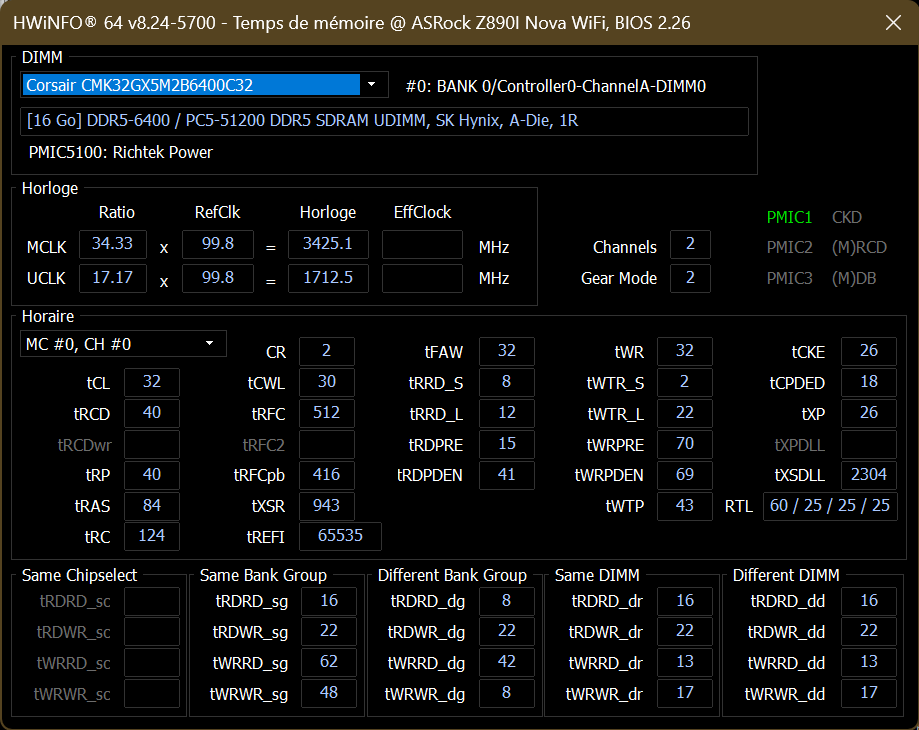Click the tRDRD_dr value field
The height and width of the screenshot is (730, 919).
[685, 601]
